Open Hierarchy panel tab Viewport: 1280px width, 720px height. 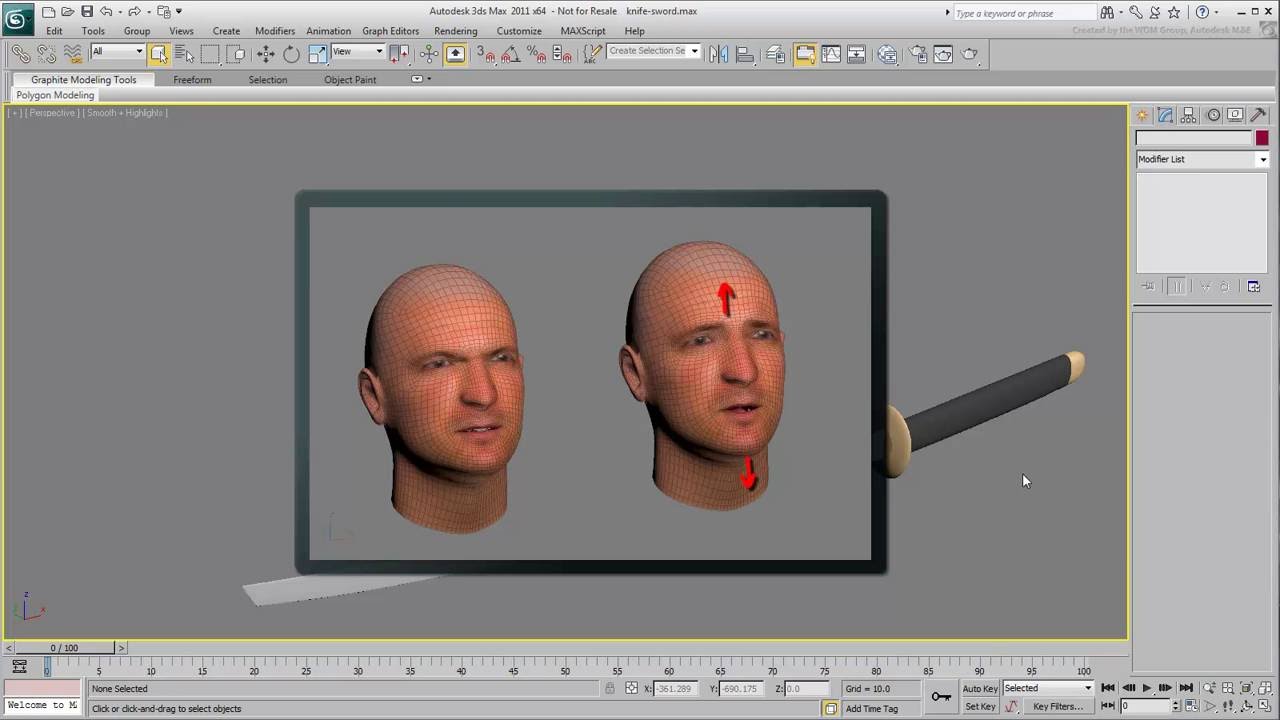click(1189, 115)
